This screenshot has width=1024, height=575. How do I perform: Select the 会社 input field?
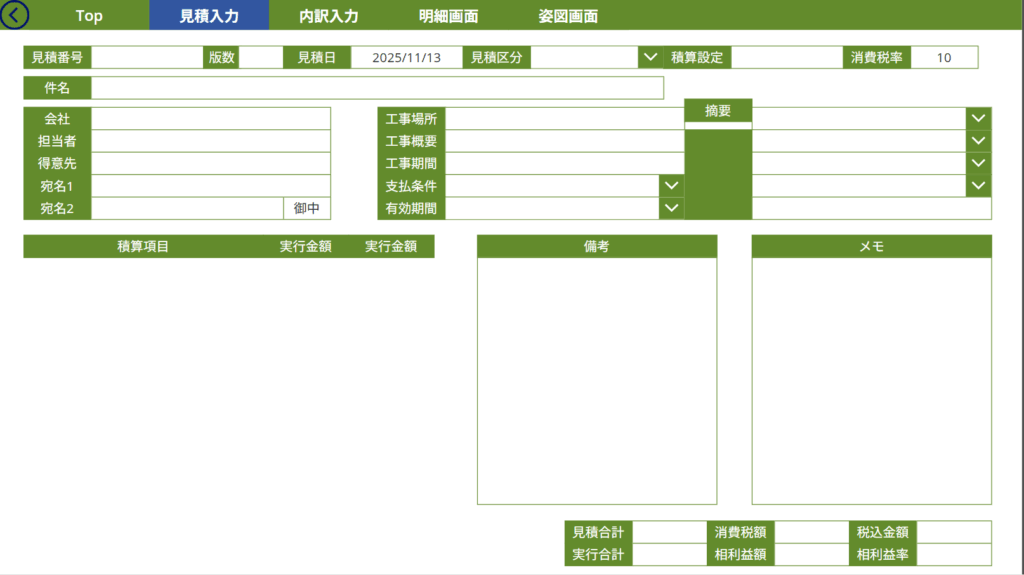coord(210,119)
